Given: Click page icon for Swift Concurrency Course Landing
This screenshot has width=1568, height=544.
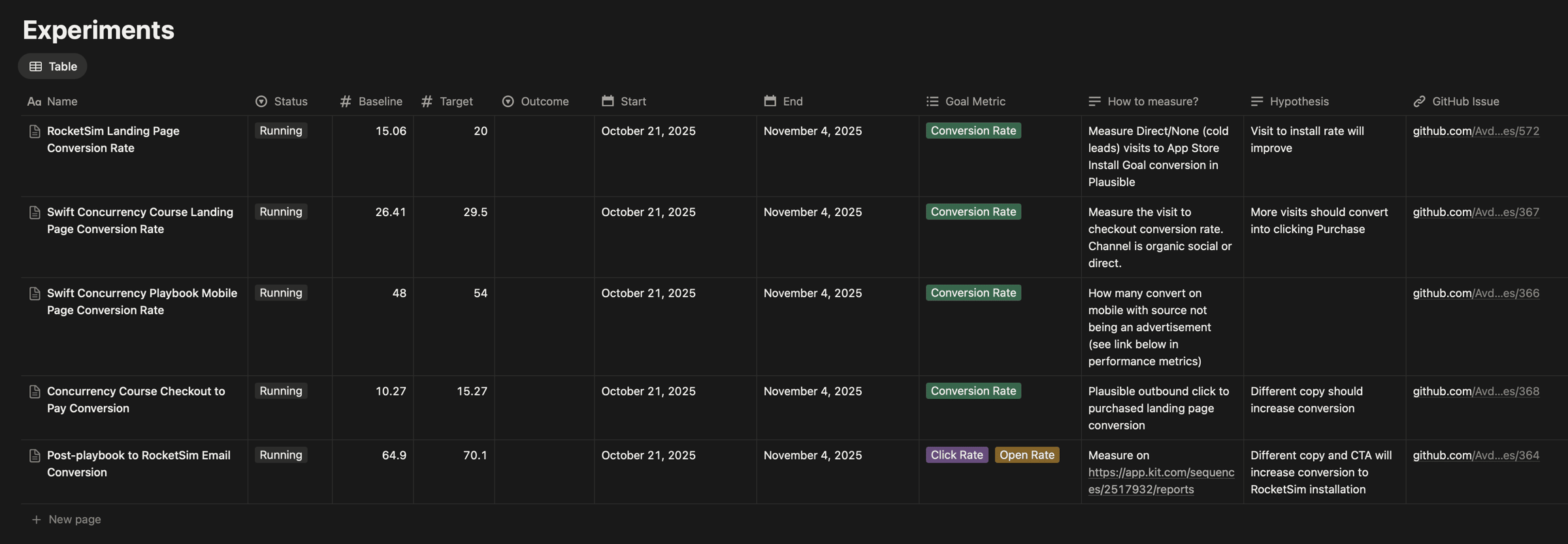Looking at the screenshot, I should click(35, 212).
